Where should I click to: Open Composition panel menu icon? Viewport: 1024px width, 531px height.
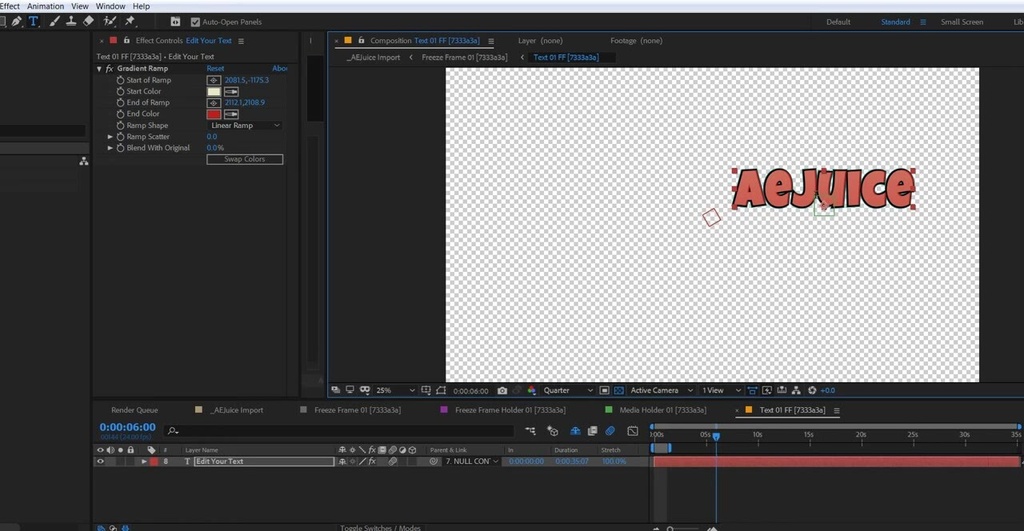pos(491,41)
